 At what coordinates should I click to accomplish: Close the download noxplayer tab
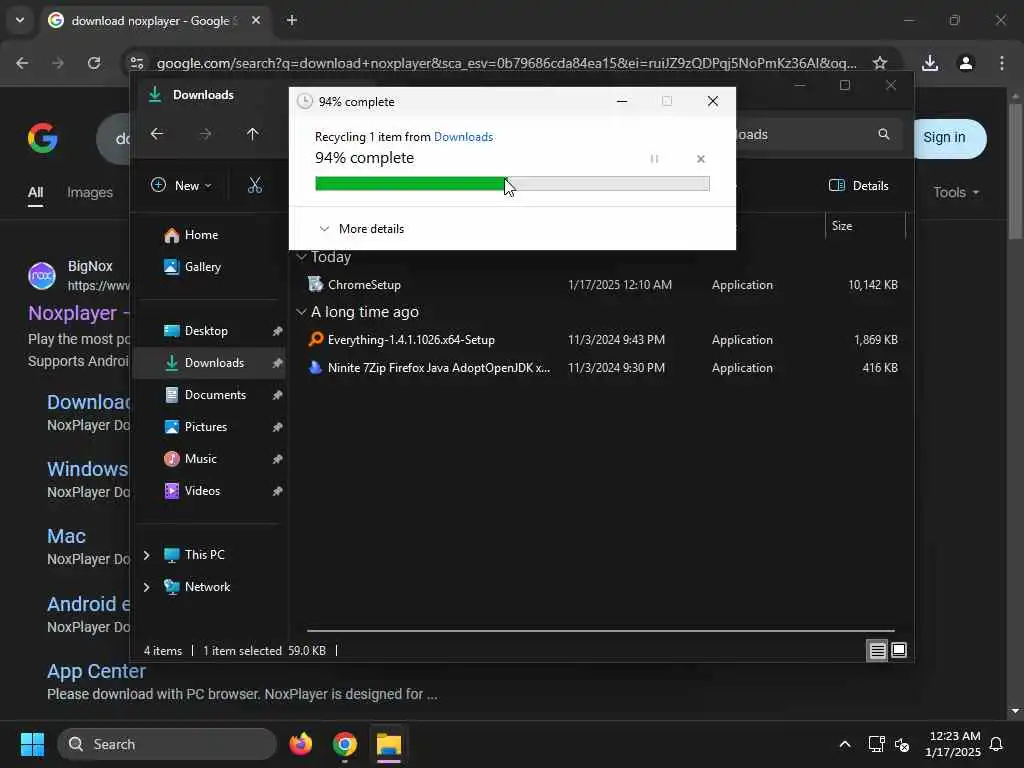pyautogui.click(x=256, y=20)
